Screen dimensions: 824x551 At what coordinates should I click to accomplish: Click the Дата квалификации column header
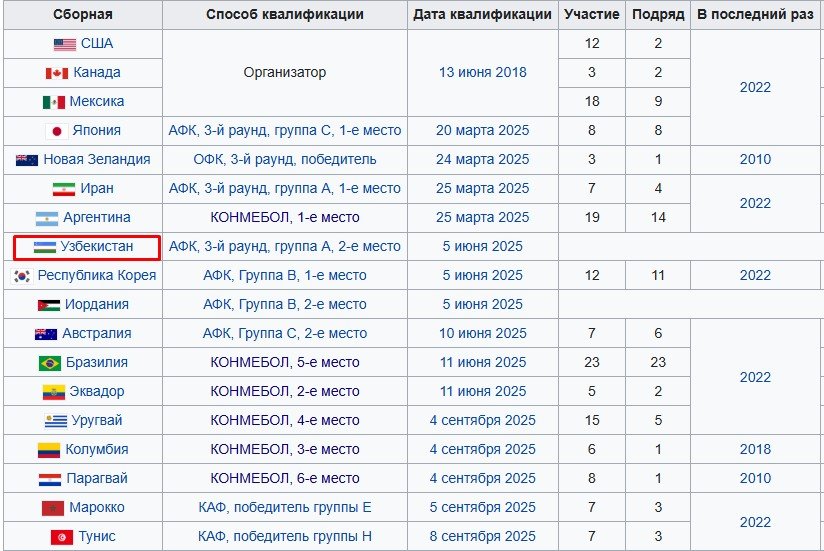482,14
